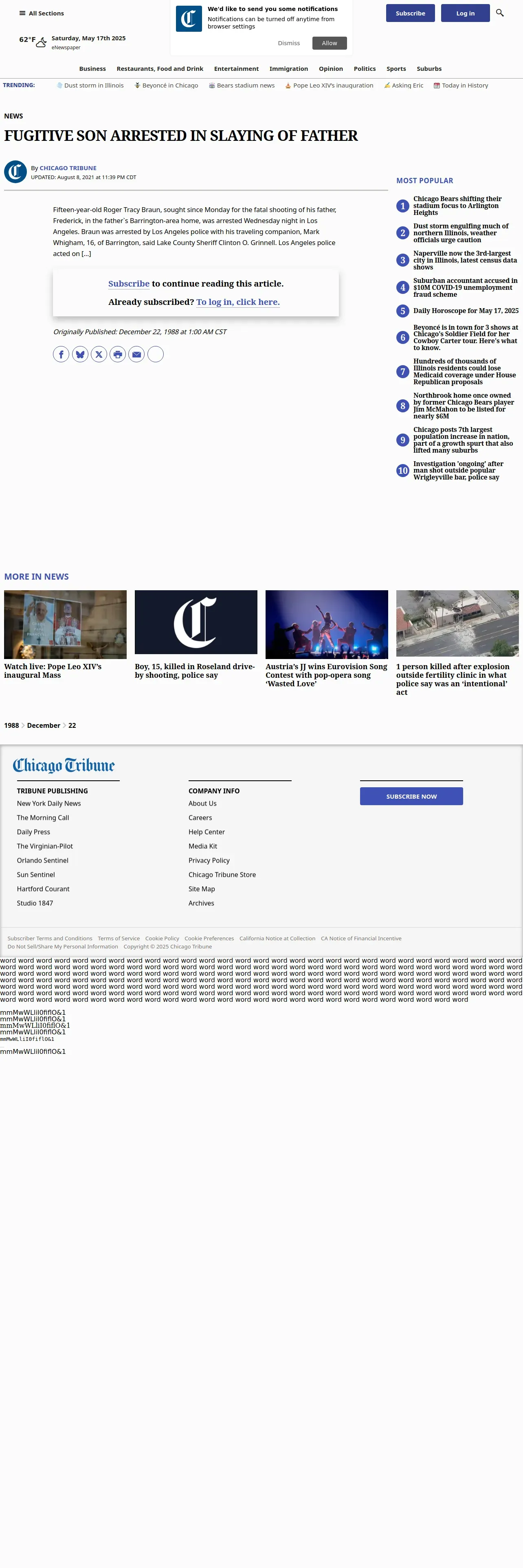This screenshot has width=523, height=1568.
Task: Open Austria's JJ Eurovision thumbnail
Action: [326, 624]
